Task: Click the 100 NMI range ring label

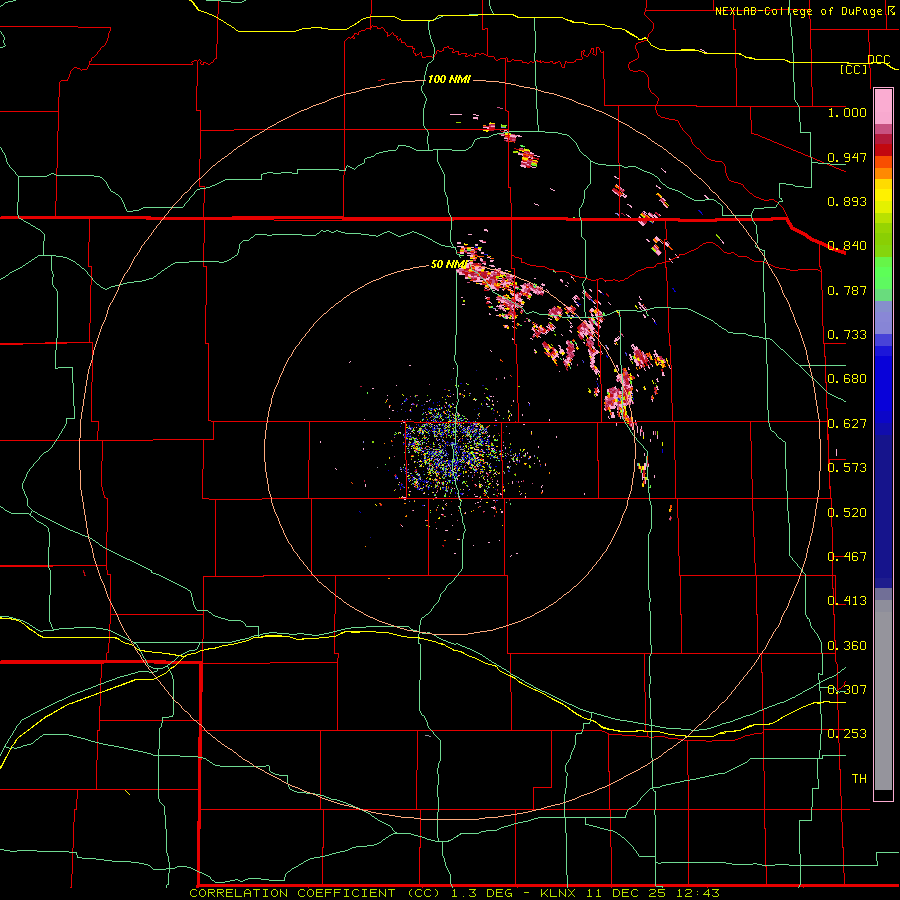Action: 449,79
